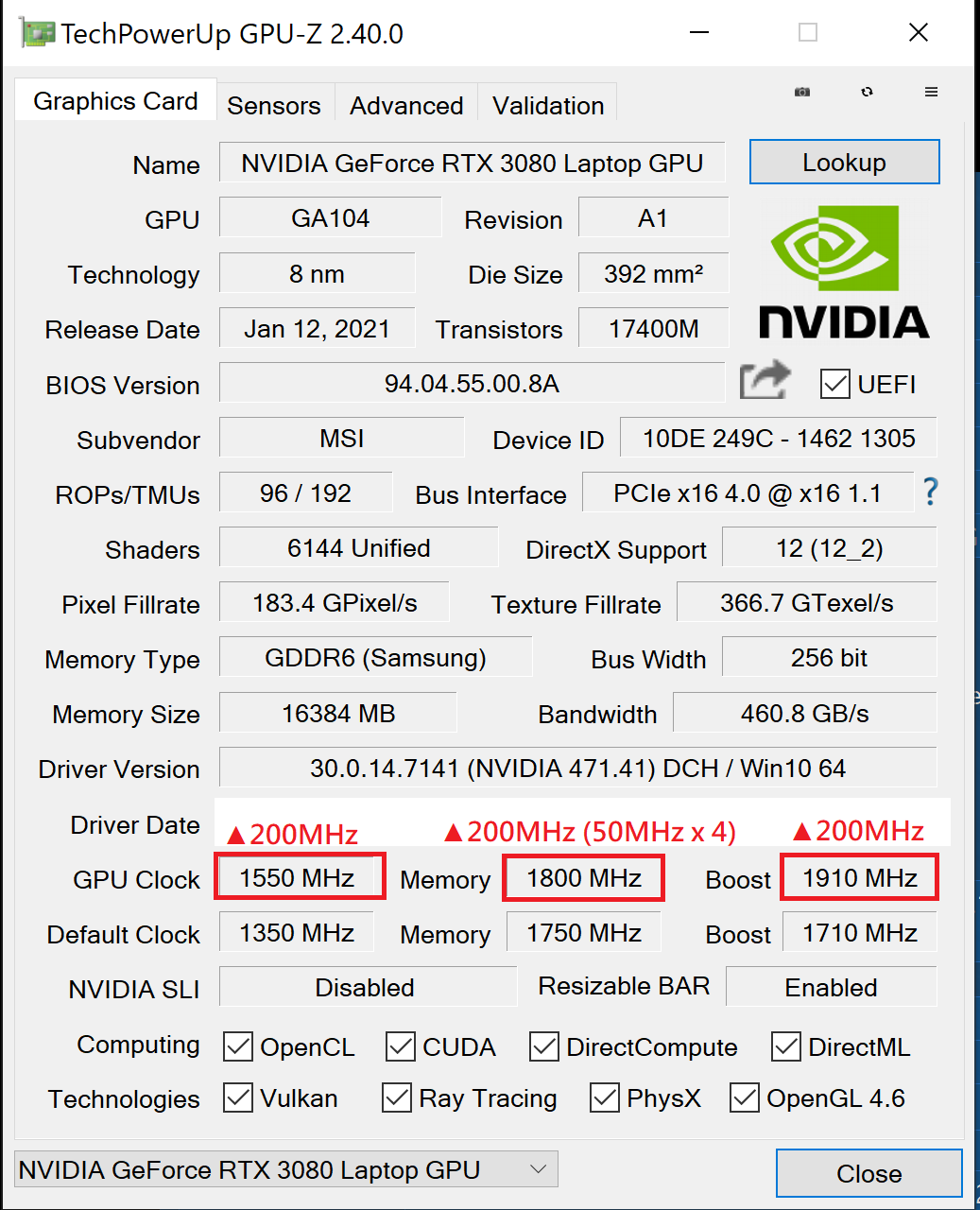980x1210 pixels.
Task: Toggle the Vulkan checkbox
Action: [x=238, y=1098]
